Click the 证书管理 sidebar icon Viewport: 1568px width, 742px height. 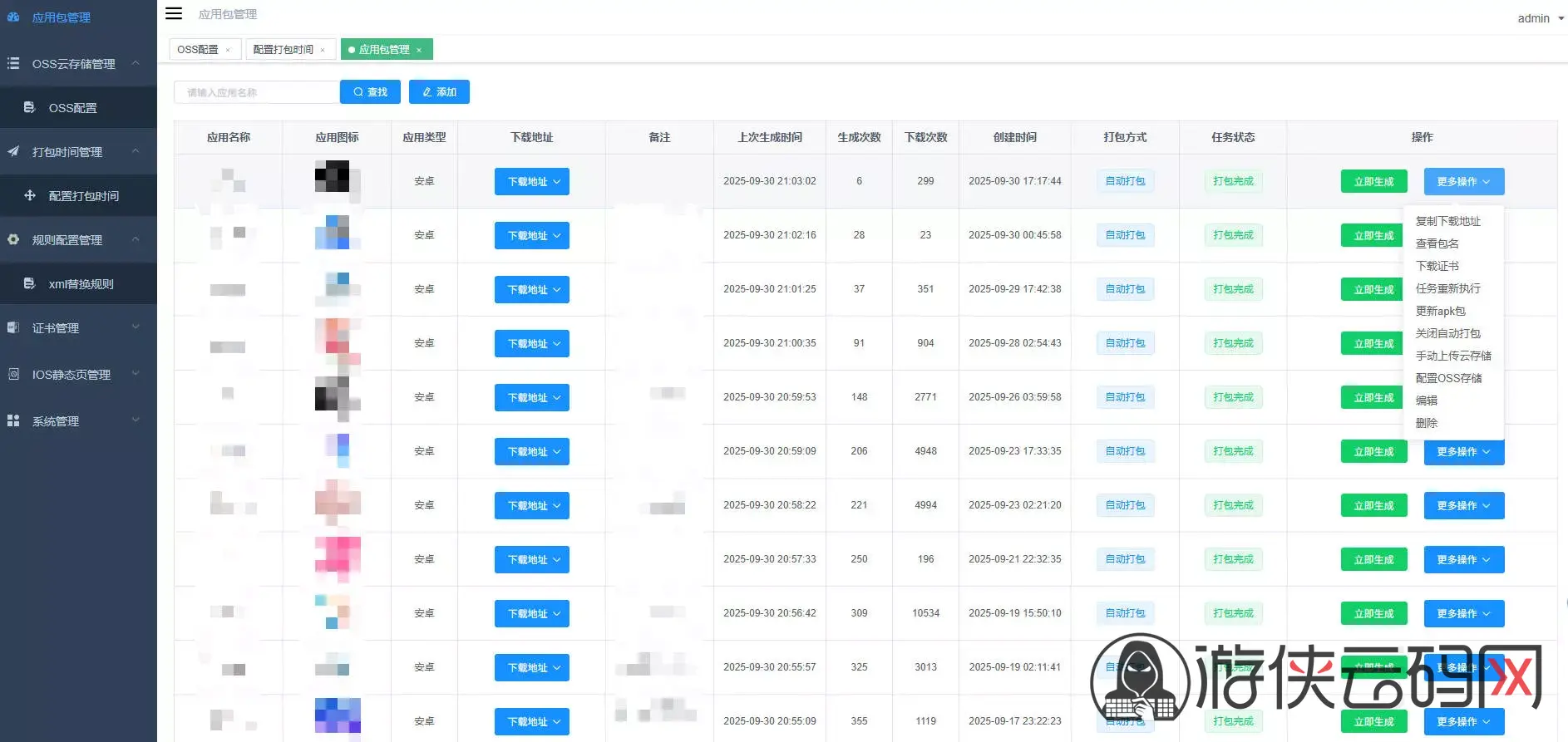[x=13, y=327]
